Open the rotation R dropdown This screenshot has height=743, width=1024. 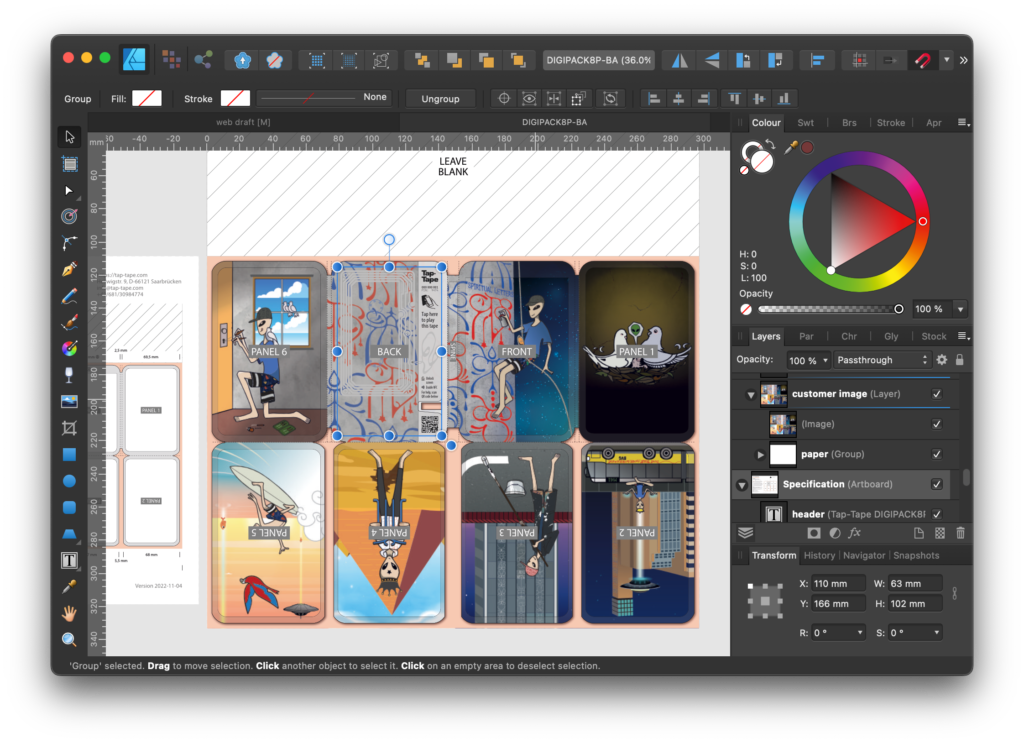pyautogui.click(x=859, y=633)
